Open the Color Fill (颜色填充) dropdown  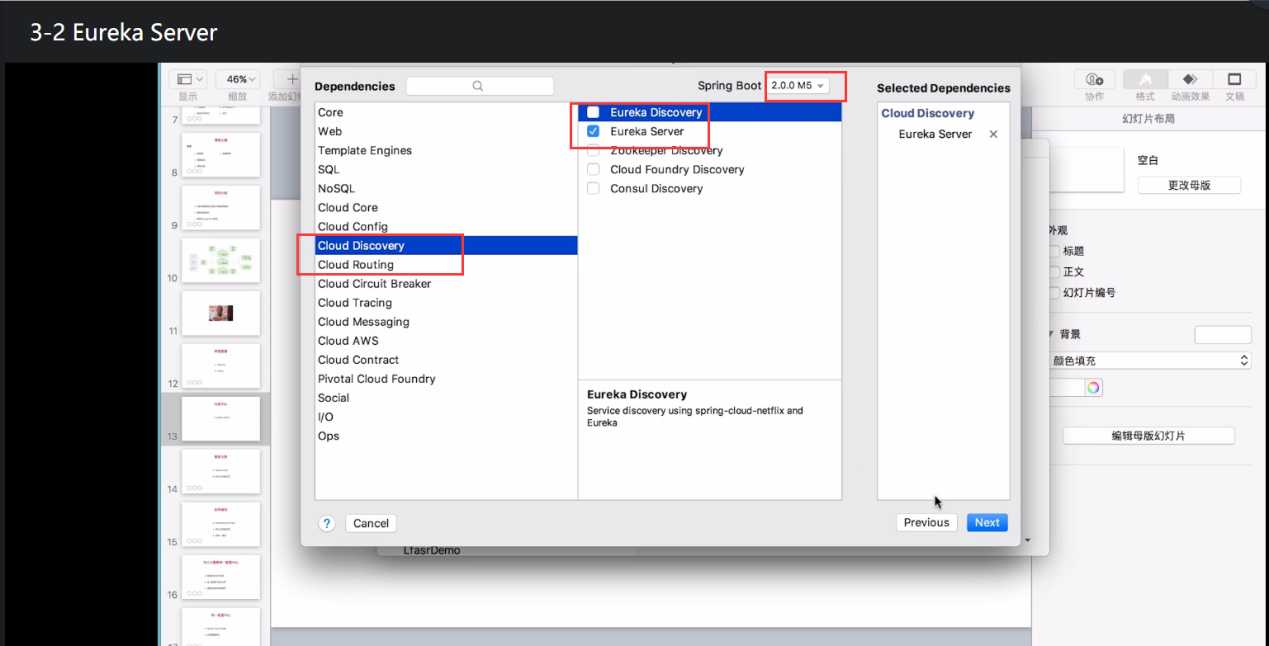(1149, 361)
